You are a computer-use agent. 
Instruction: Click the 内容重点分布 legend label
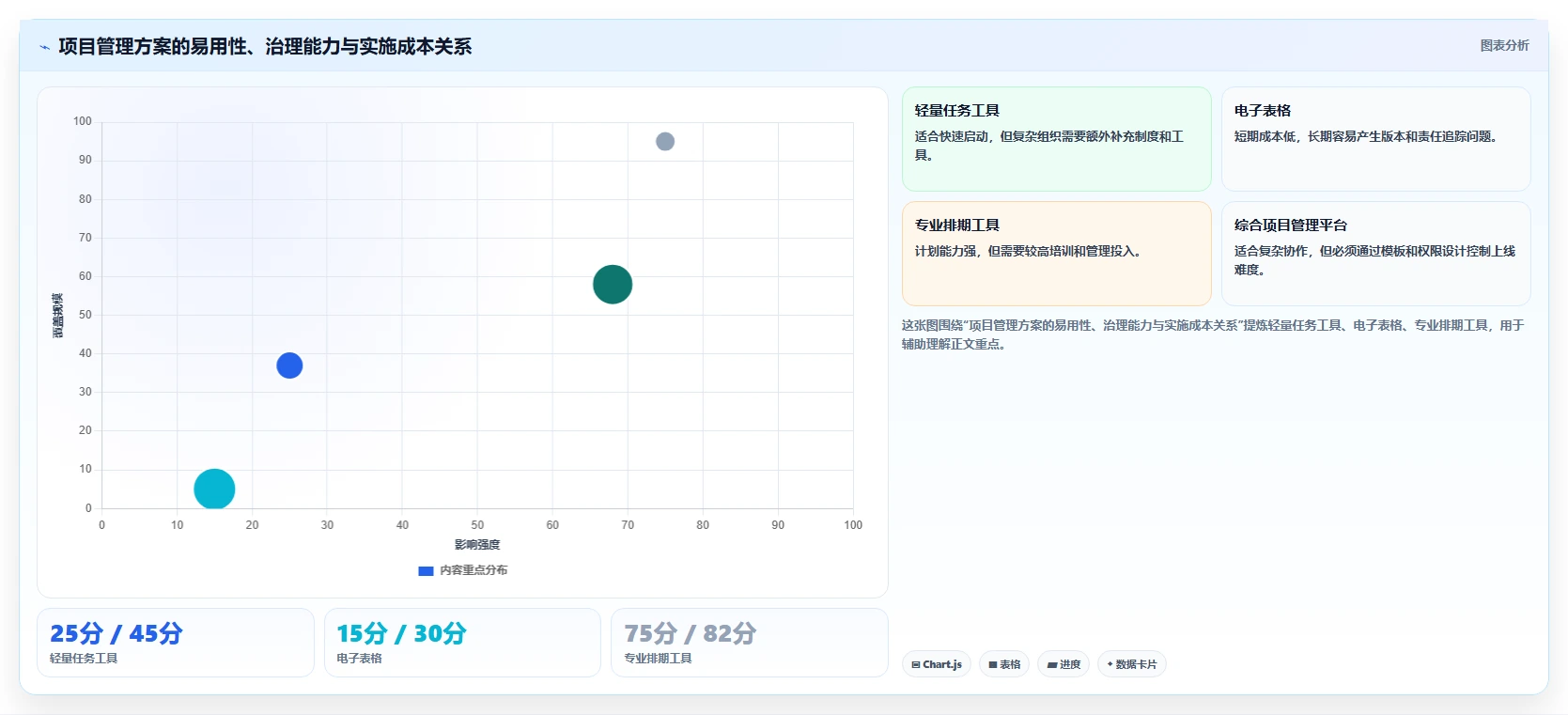(x=474, y=570)
